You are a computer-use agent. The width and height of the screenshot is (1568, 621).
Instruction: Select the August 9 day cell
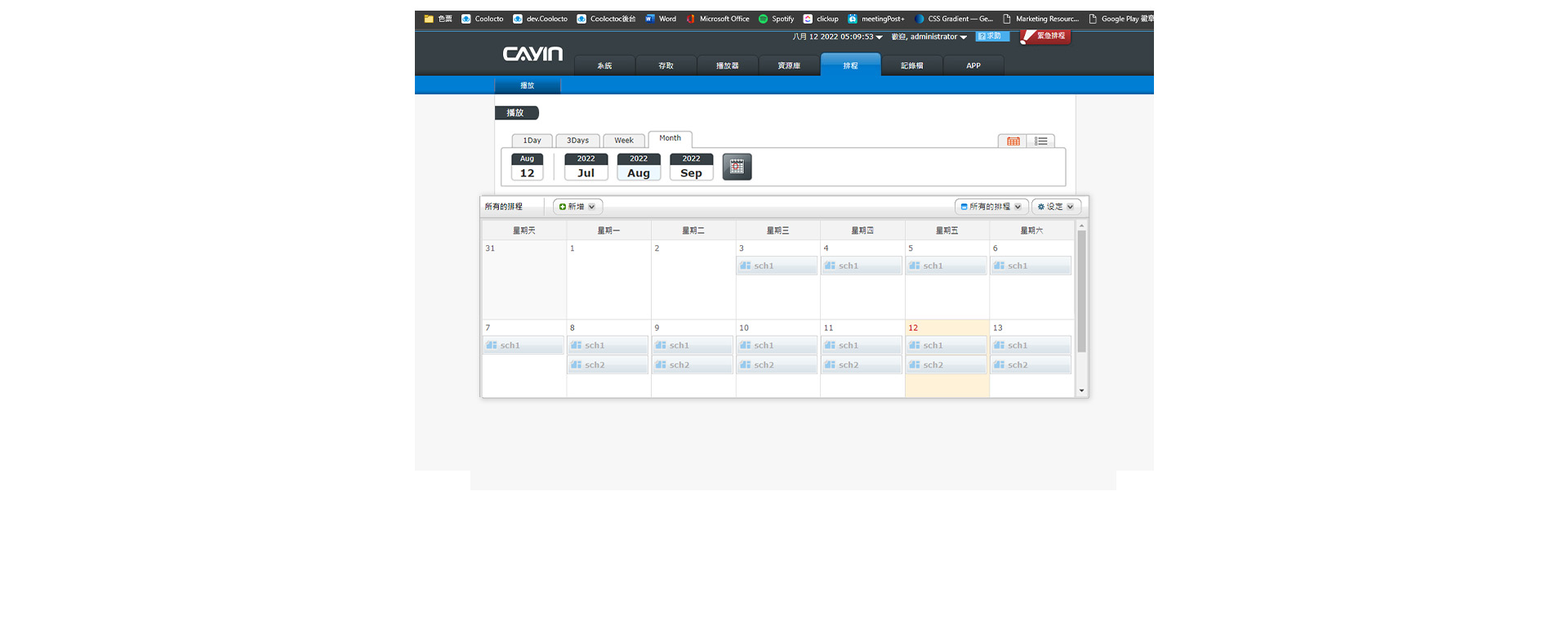click(693, 386)
